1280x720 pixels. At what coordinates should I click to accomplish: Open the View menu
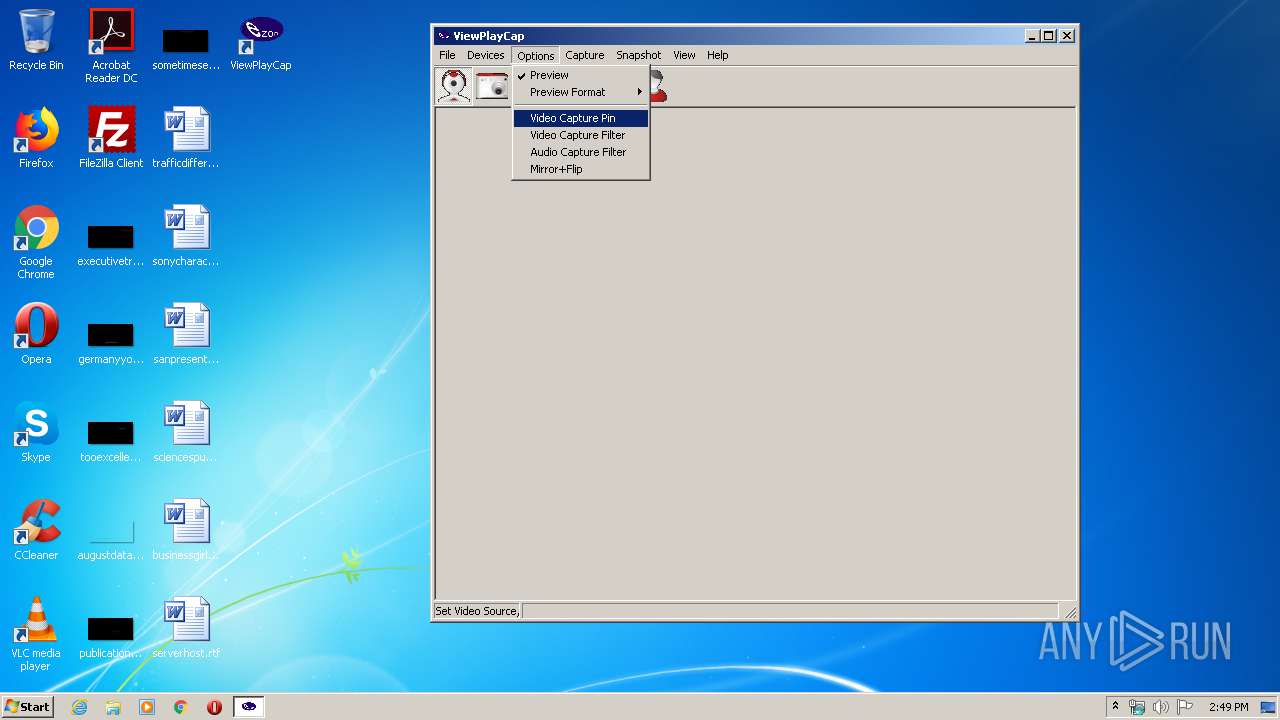pos(684,55)
